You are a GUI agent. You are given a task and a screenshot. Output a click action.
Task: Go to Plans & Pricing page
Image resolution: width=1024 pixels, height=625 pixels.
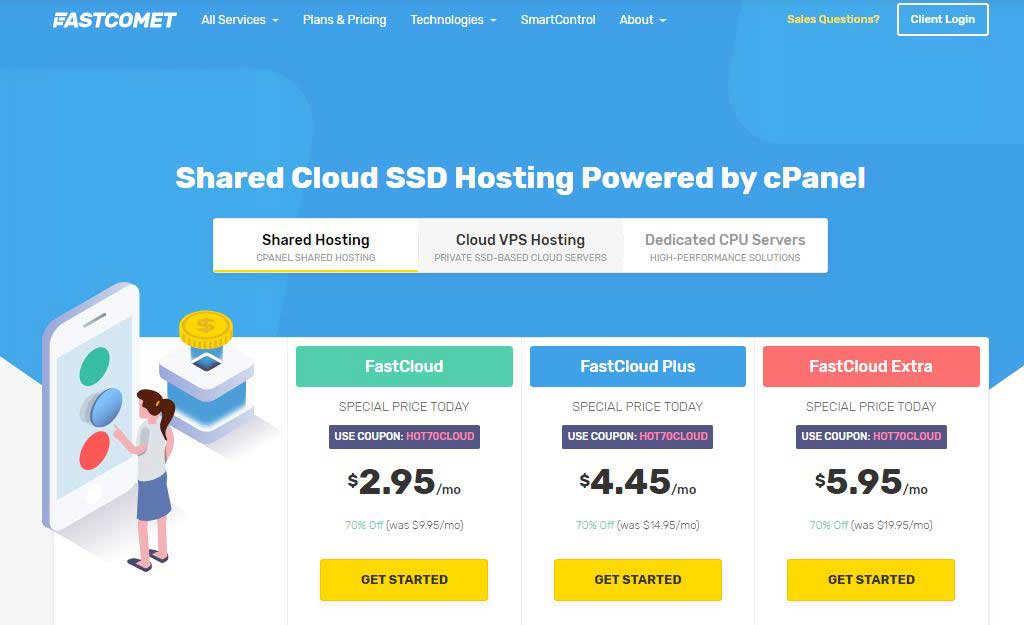[344, 20]
